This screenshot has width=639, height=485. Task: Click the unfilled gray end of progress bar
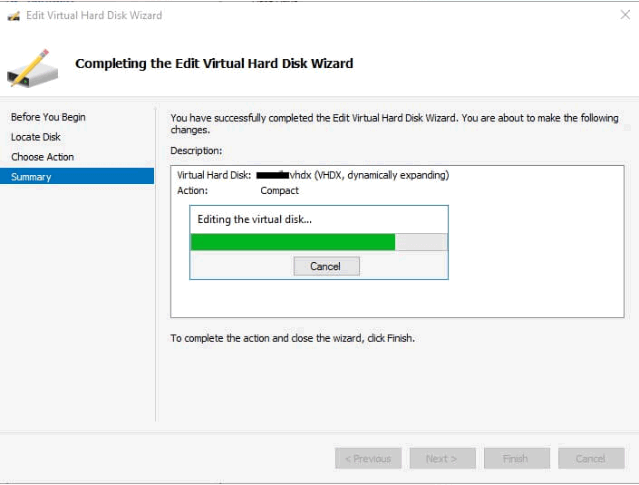tap(421, 242)
